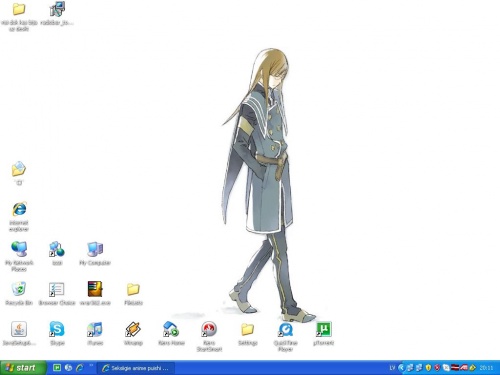Screen dimensions: 500x375
Task: Select the WinRAR installer exe icon
Action: click(x=95, y=289)
